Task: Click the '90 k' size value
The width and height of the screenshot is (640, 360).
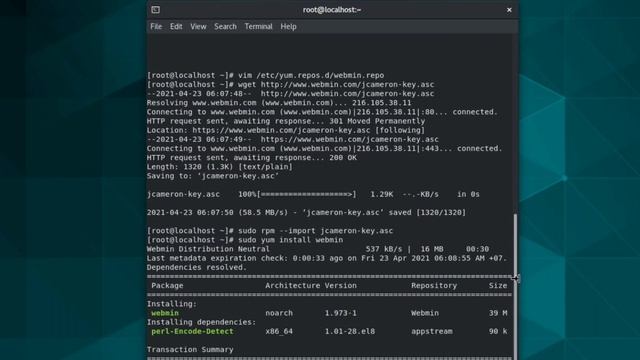Action: click(498, 331)
